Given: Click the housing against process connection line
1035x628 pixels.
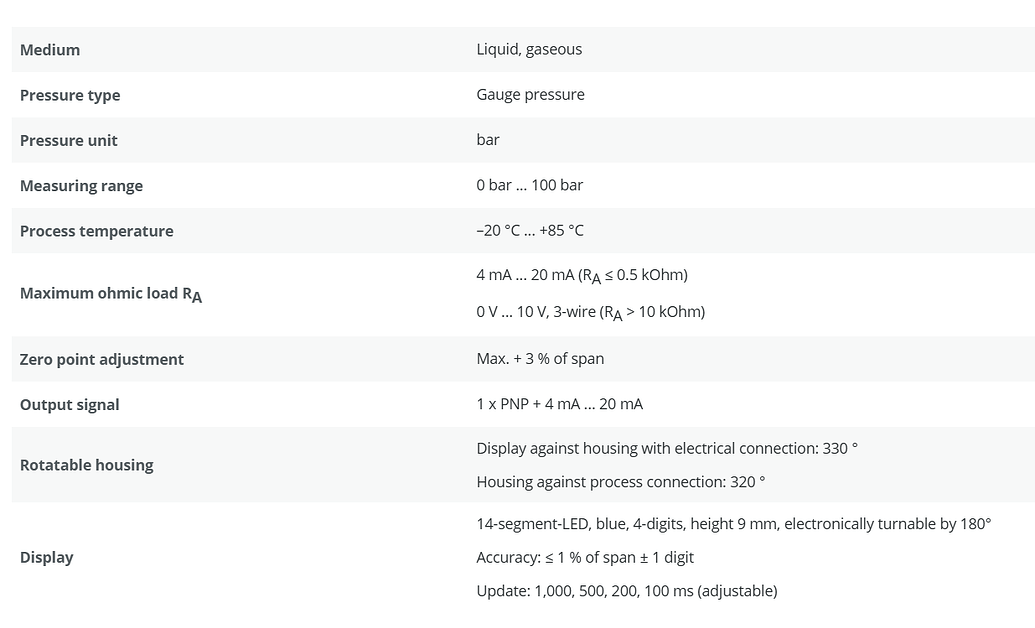Looking at the screenshot, I should click(x=620, y=482).
